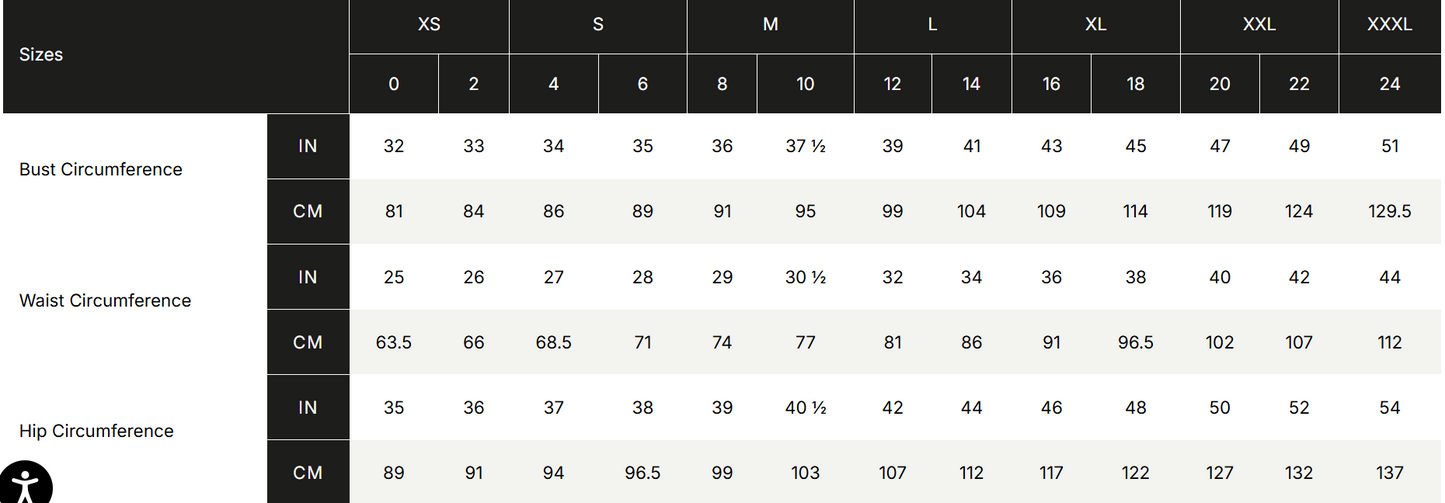Click the Sizes header label
Image resolution: width=1445 pixels, height=503 pixels.
click(41, 55)
